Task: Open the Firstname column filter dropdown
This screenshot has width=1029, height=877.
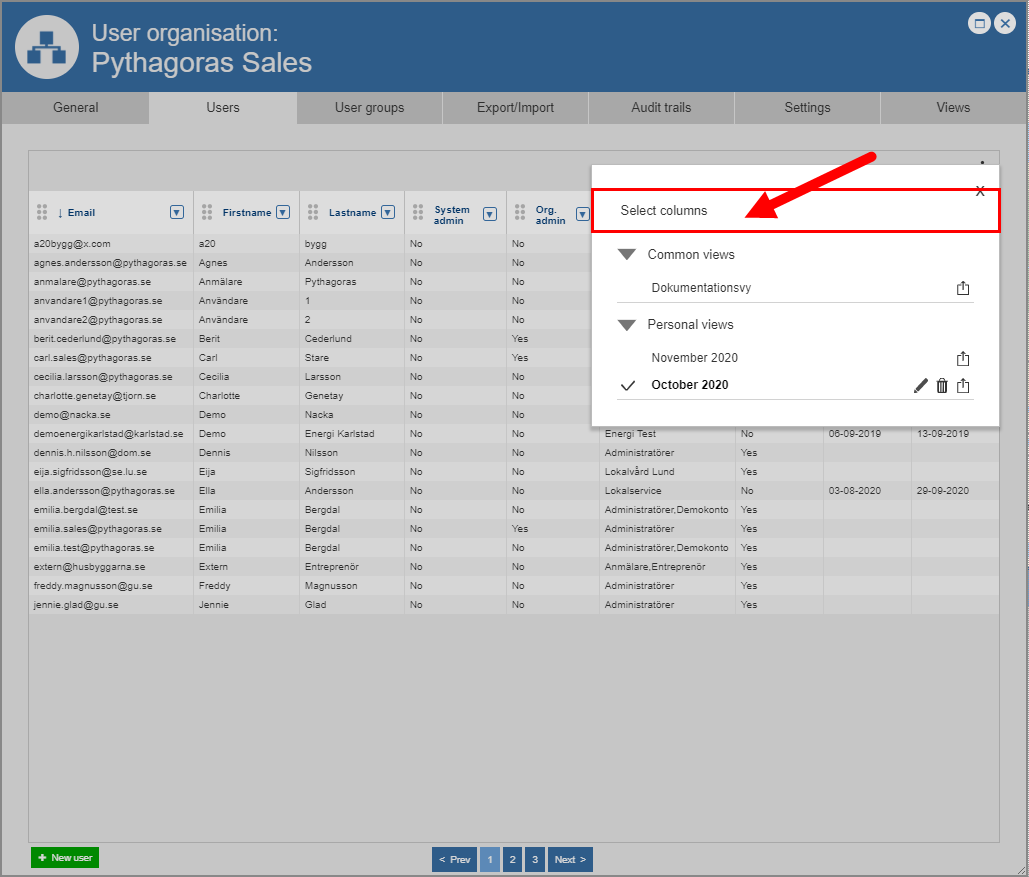Action: click(x=283, y=212)
